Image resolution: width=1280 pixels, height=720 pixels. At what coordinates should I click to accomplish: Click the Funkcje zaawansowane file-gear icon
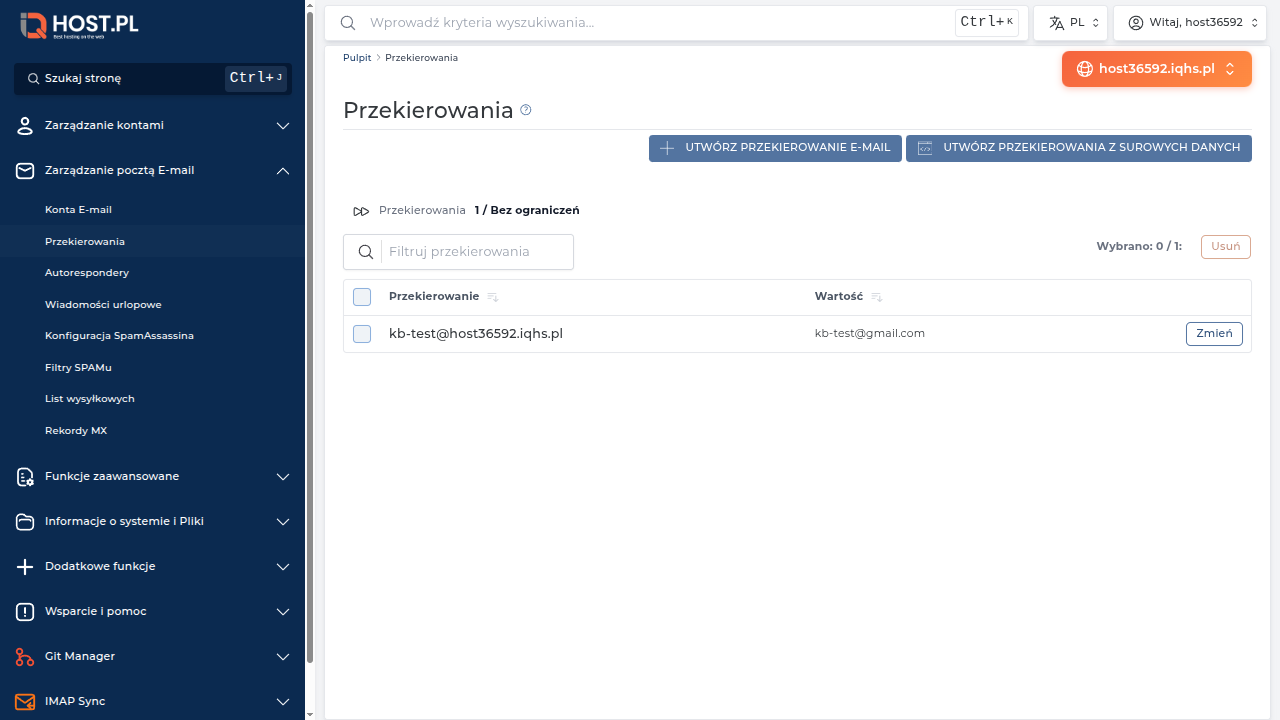[25, 477]
